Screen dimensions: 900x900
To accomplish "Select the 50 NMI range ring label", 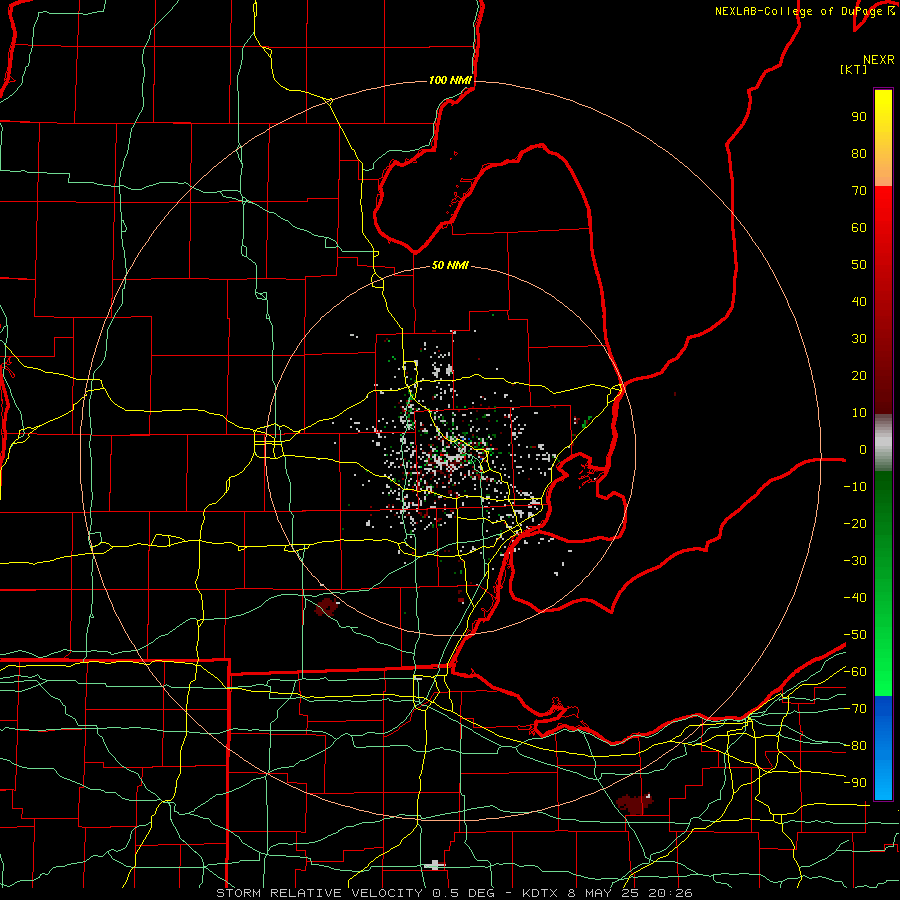I will coord(450,265).
